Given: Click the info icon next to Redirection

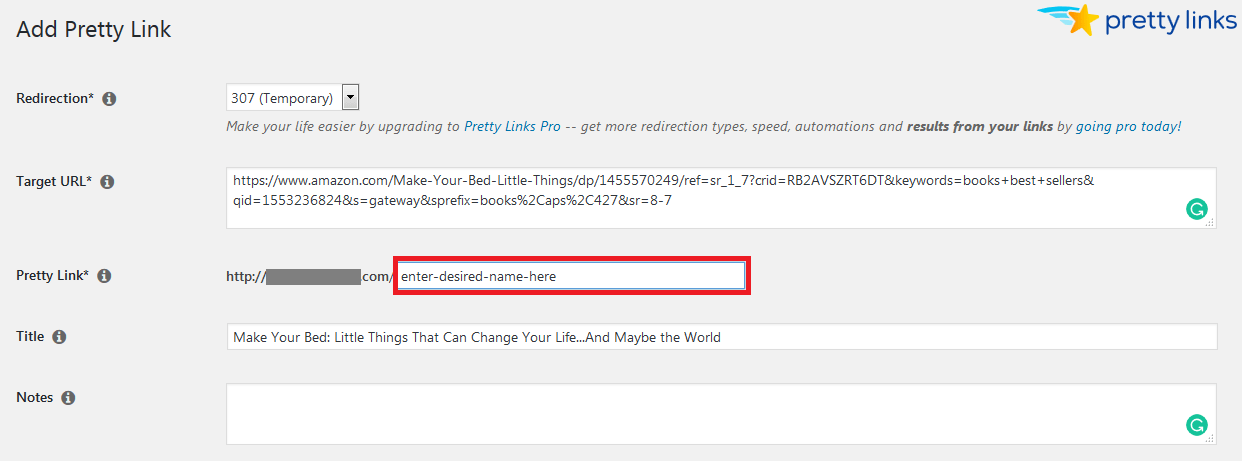Looking at the screenshot, I should click(110, 99).
